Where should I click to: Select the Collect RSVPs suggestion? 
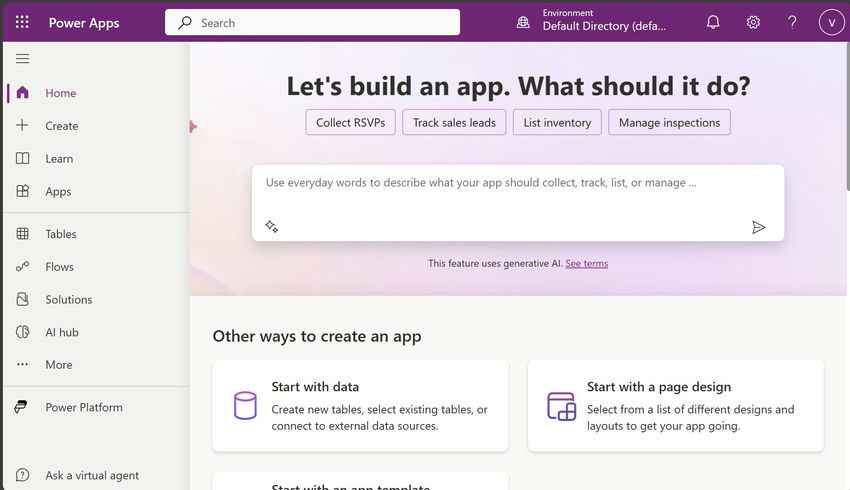click(350, 122)
